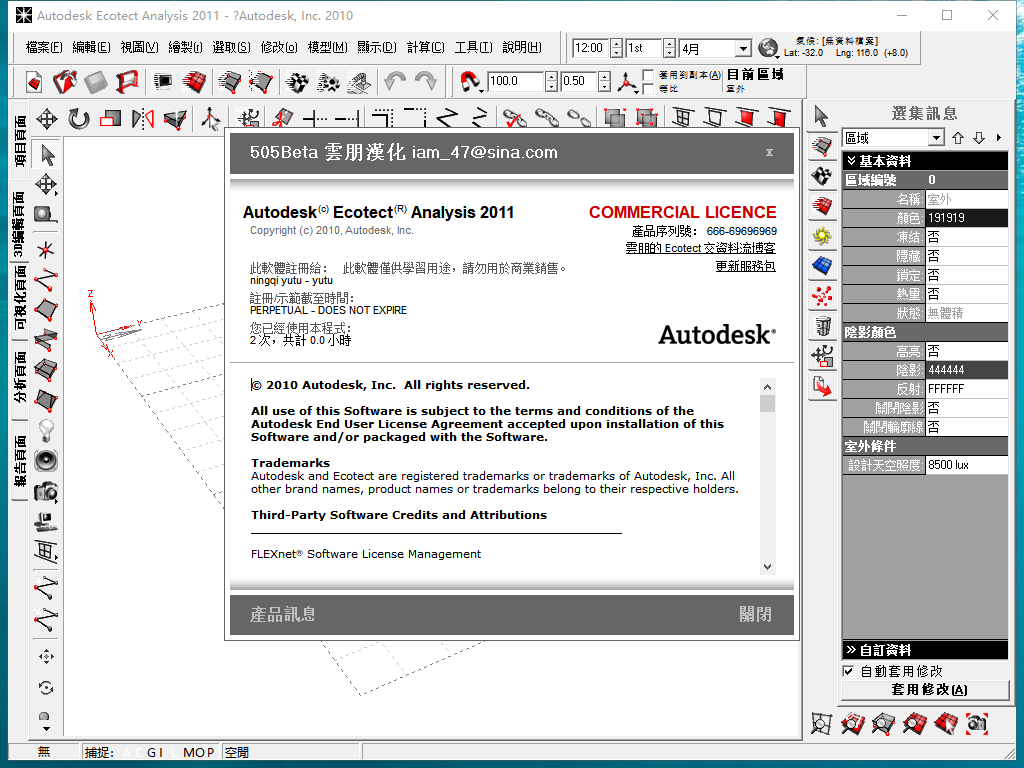
Task: Click the license text scrollbar down arrow
Action: 767,567
